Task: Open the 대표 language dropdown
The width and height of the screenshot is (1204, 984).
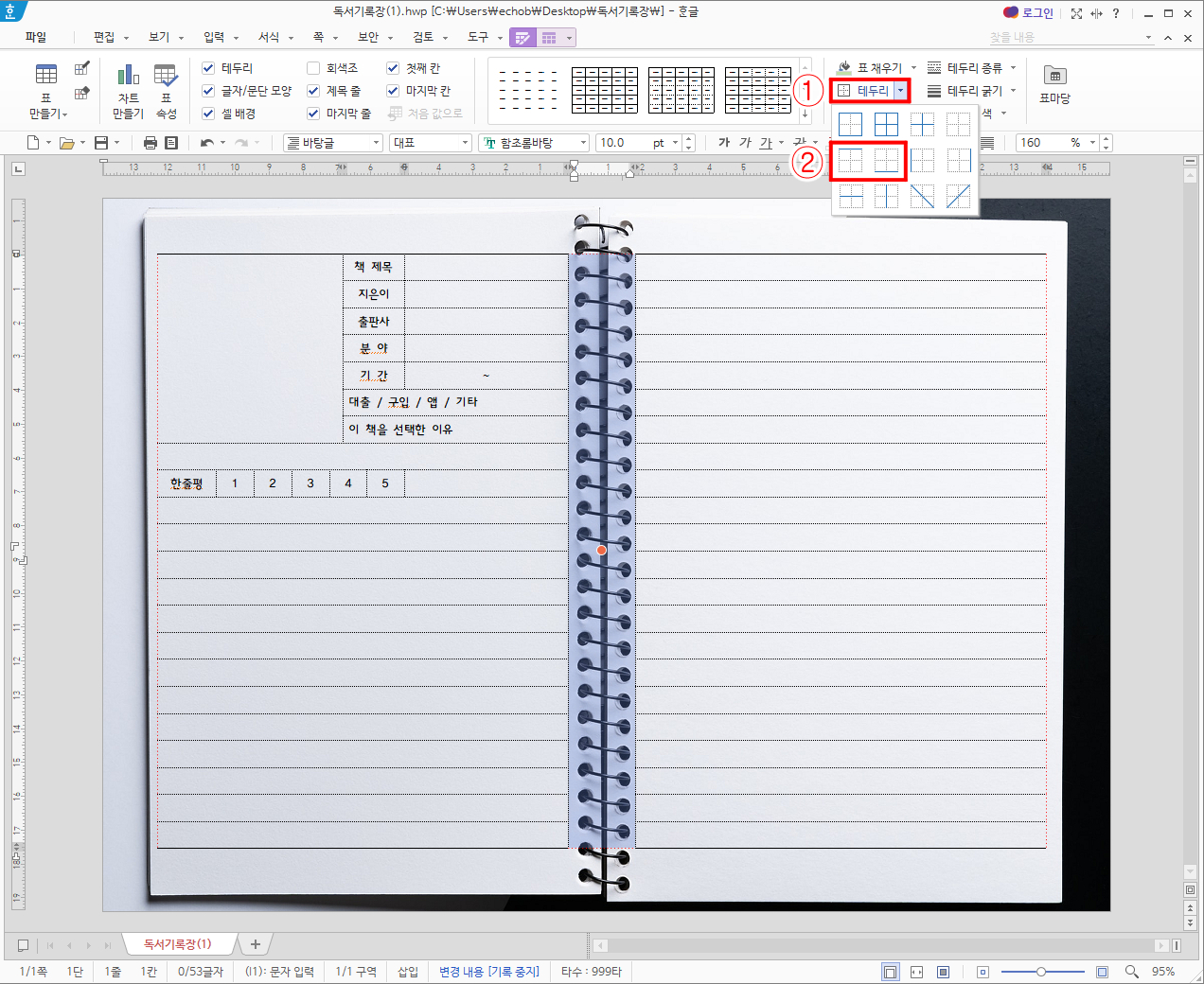Action: (x=465, y=143)
